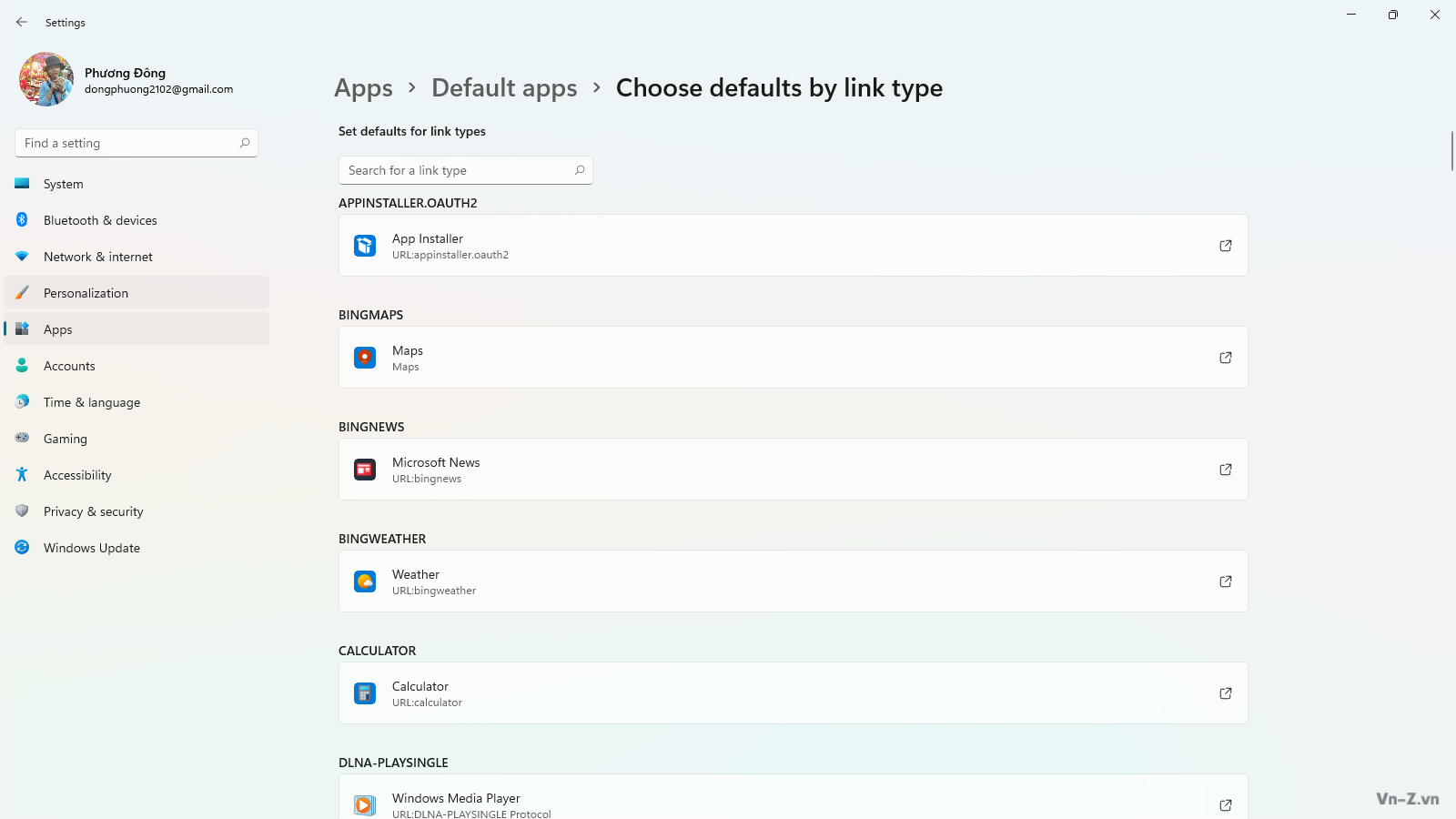Select the Calculator row name
Viewport: 1456px width, 819px height.
(x=420, y=686)
